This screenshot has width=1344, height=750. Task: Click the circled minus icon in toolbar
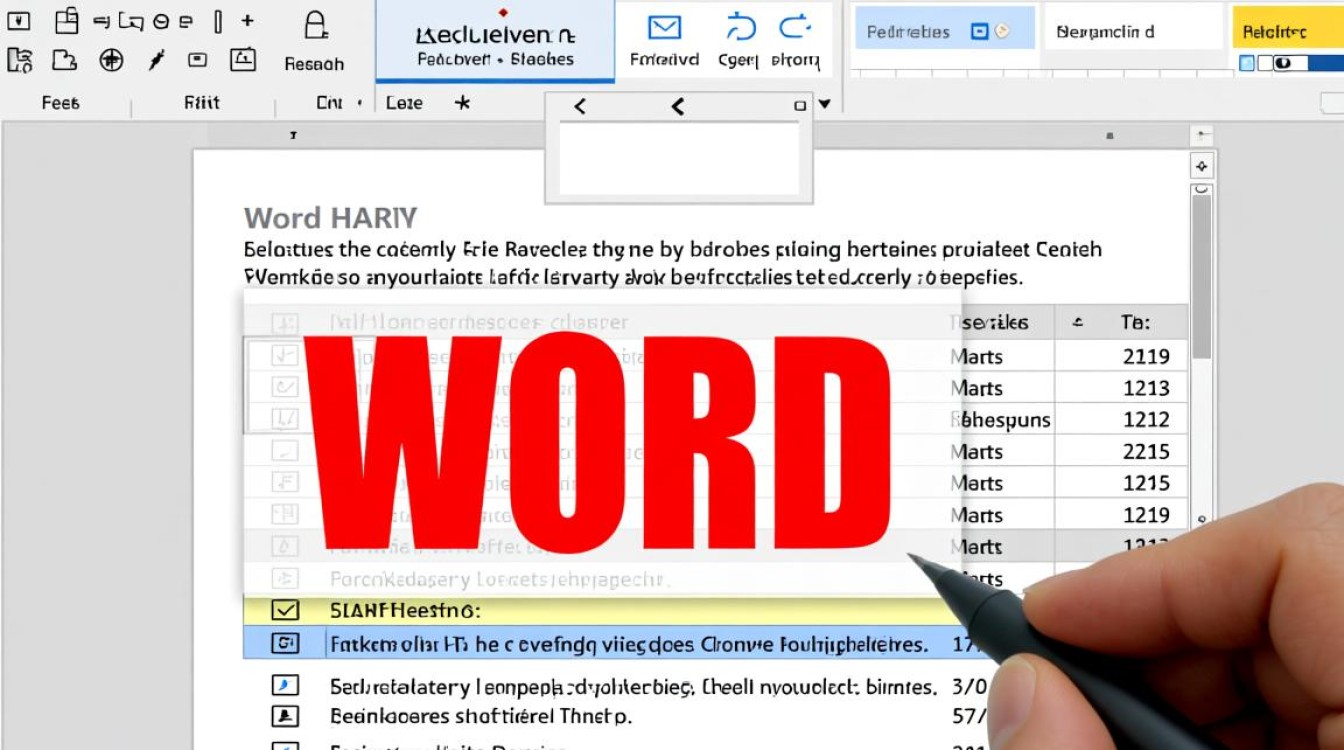point(160,21)
